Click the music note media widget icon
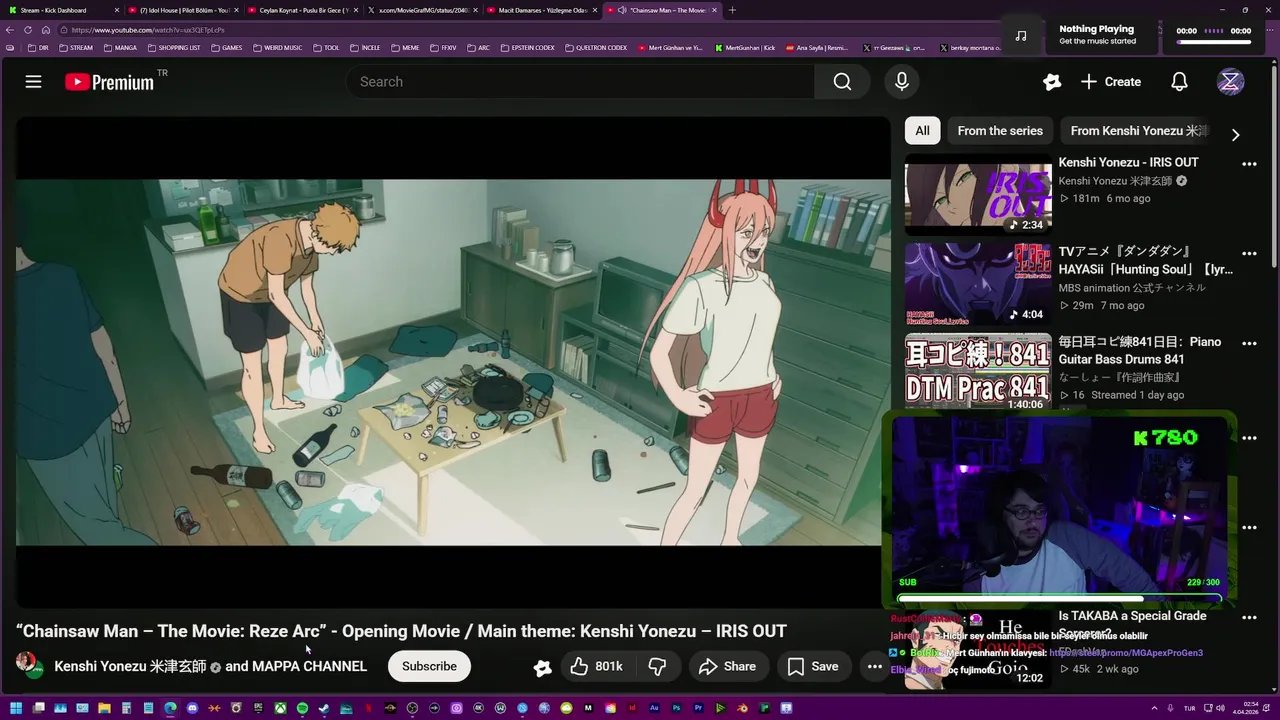The width and height of the screenshot is (1280, 720). pos(1020,36)
